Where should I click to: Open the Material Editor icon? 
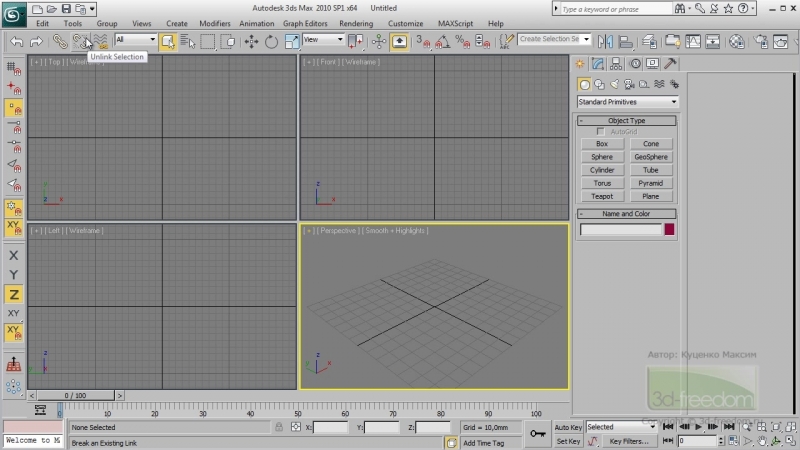[737, 41]
